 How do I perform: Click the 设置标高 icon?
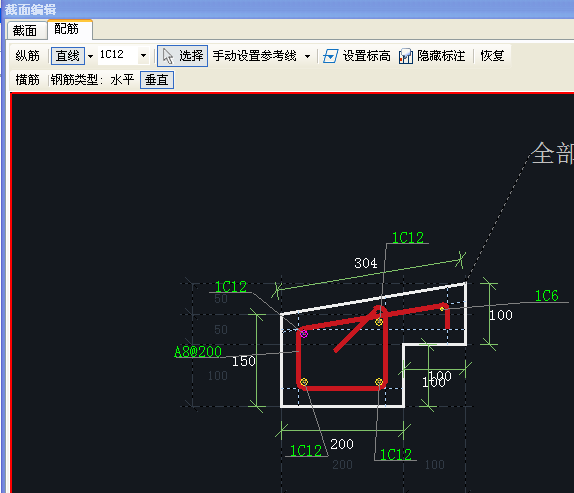pos(331,56)
